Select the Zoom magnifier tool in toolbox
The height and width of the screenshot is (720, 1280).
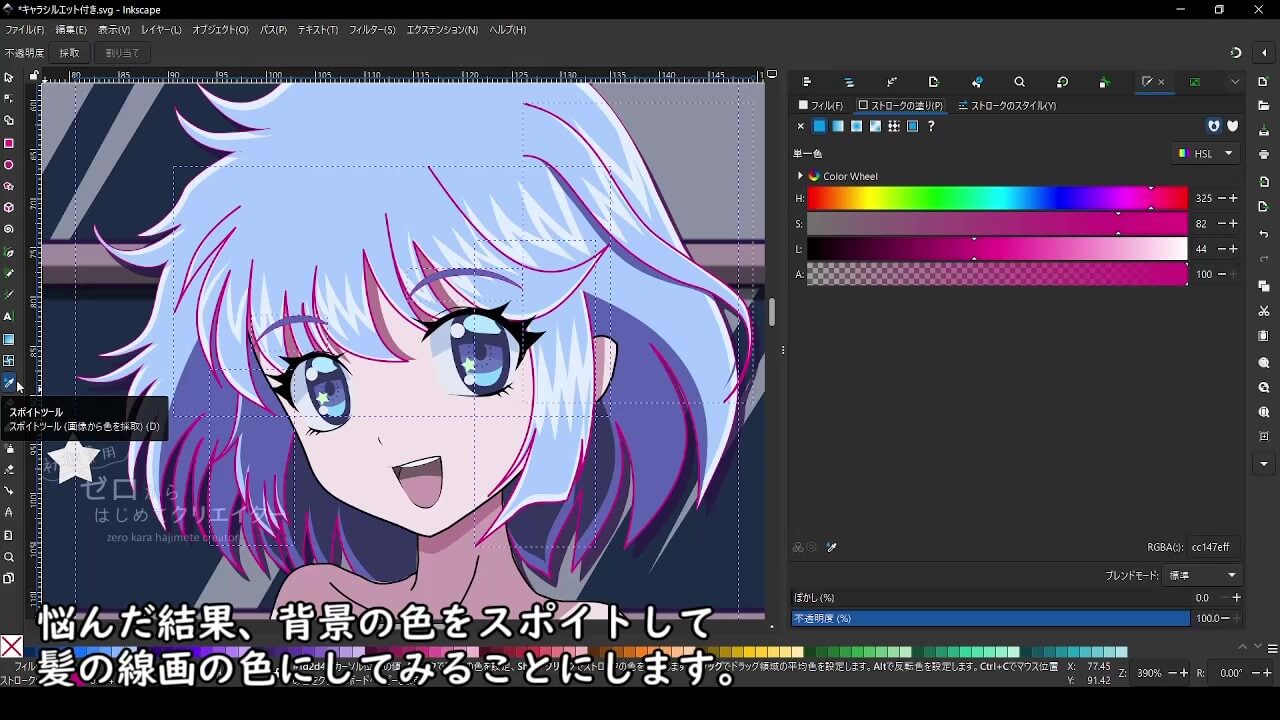[x=9, y=557]
